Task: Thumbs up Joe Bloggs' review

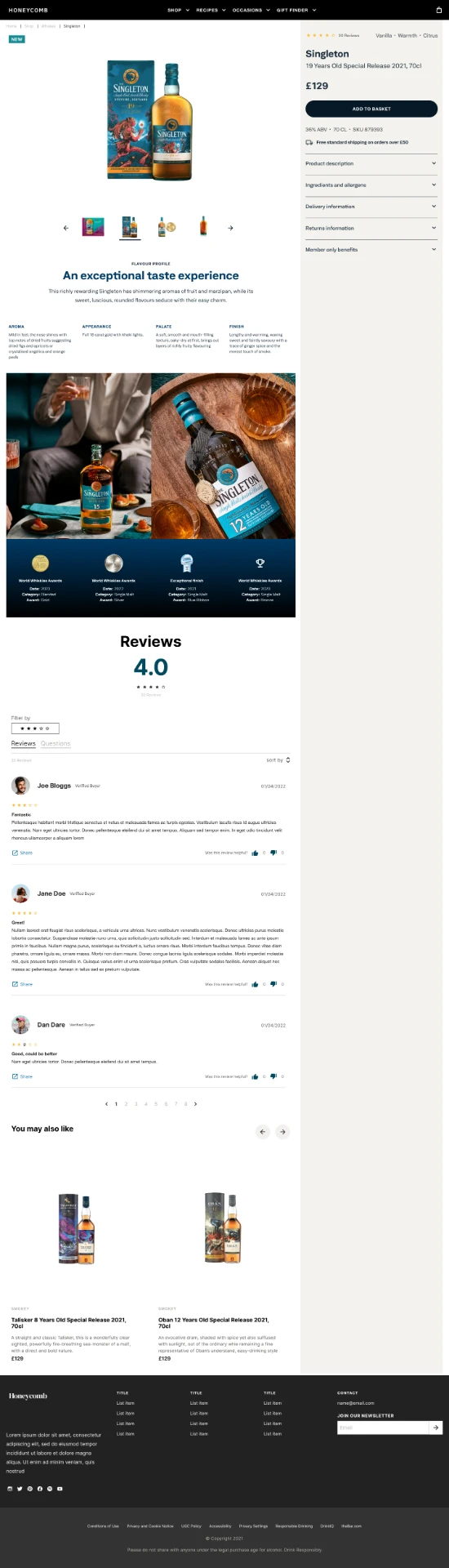Action: click(x=255, y=853)
